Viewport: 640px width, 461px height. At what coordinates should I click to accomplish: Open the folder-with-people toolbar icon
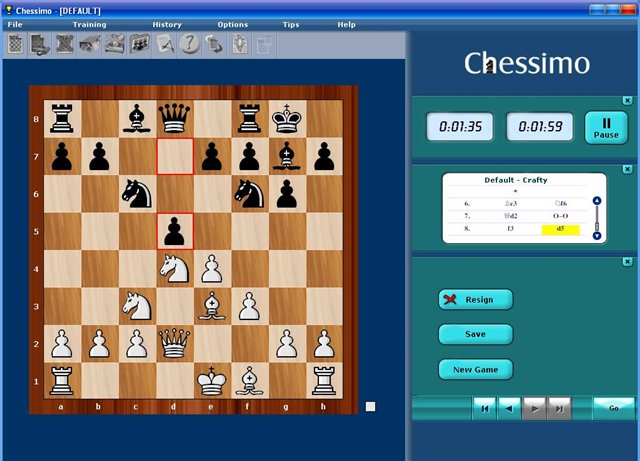(140, 44)
